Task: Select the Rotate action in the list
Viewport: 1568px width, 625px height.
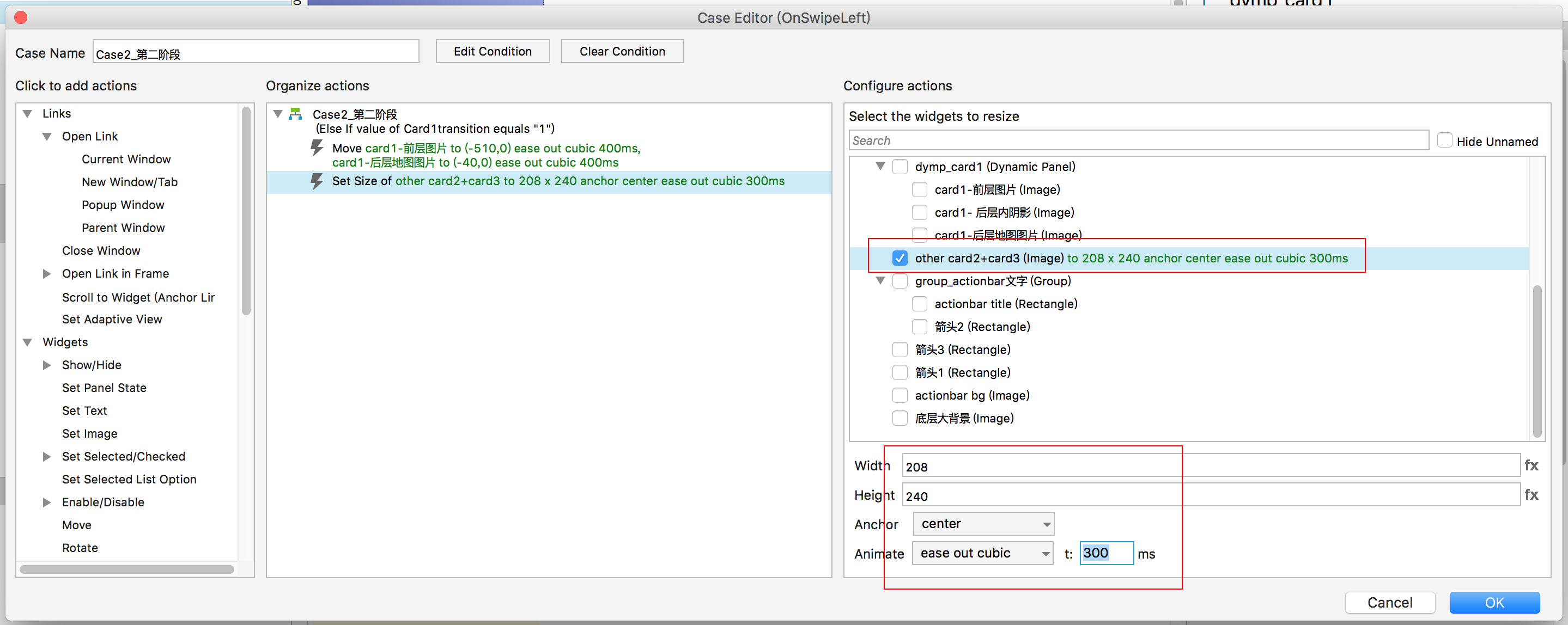Action: click(80, 548)
